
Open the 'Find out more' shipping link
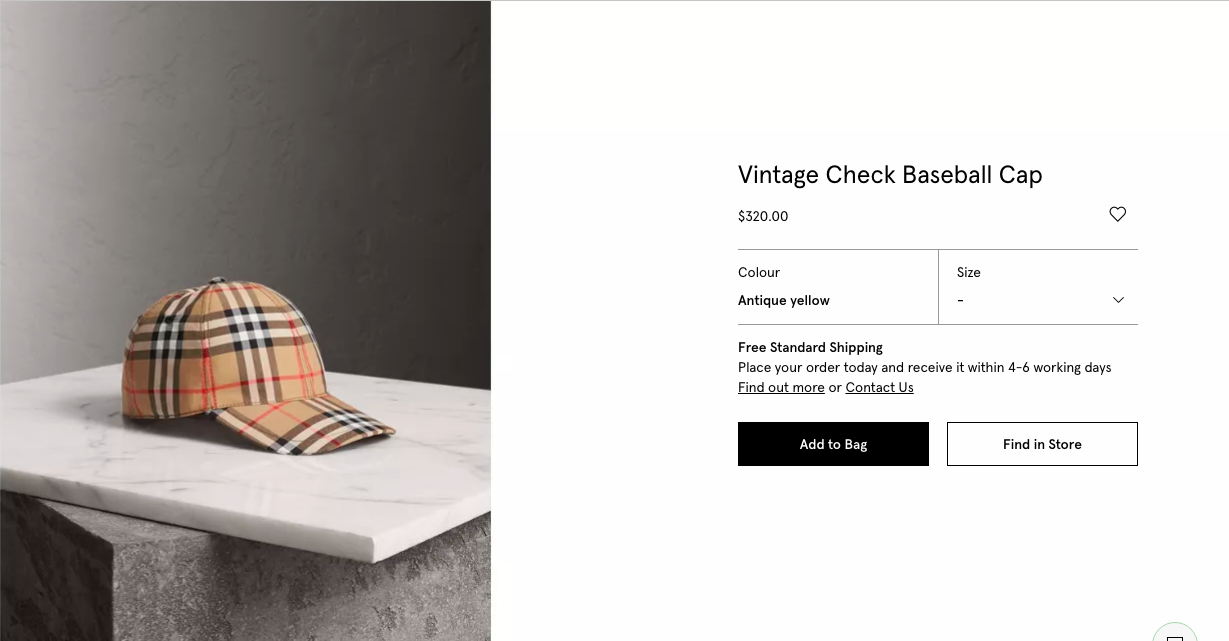point(781,388)
